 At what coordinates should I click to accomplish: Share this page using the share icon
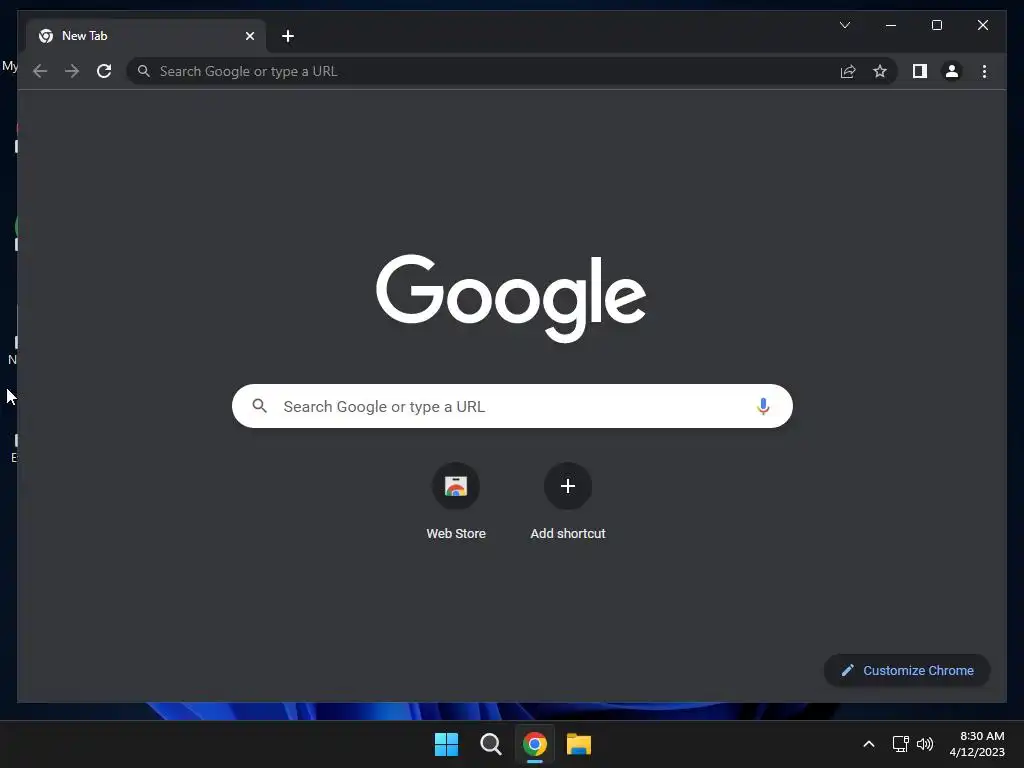coord(848,71)
